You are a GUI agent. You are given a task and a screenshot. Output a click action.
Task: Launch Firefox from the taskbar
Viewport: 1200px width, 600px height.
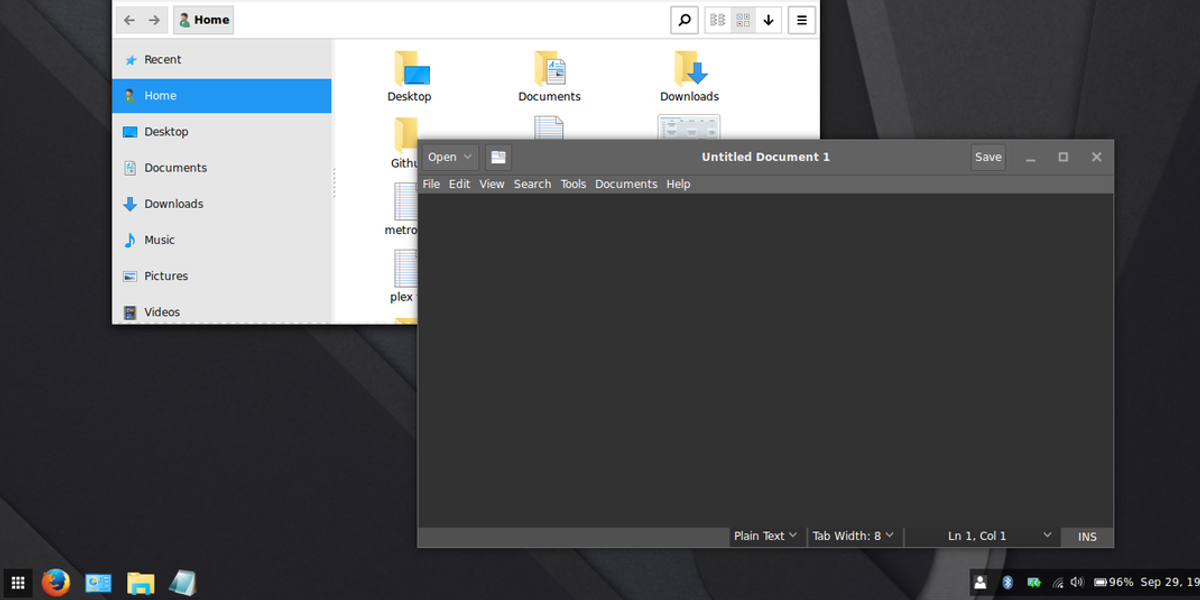(x=56, y=582)
